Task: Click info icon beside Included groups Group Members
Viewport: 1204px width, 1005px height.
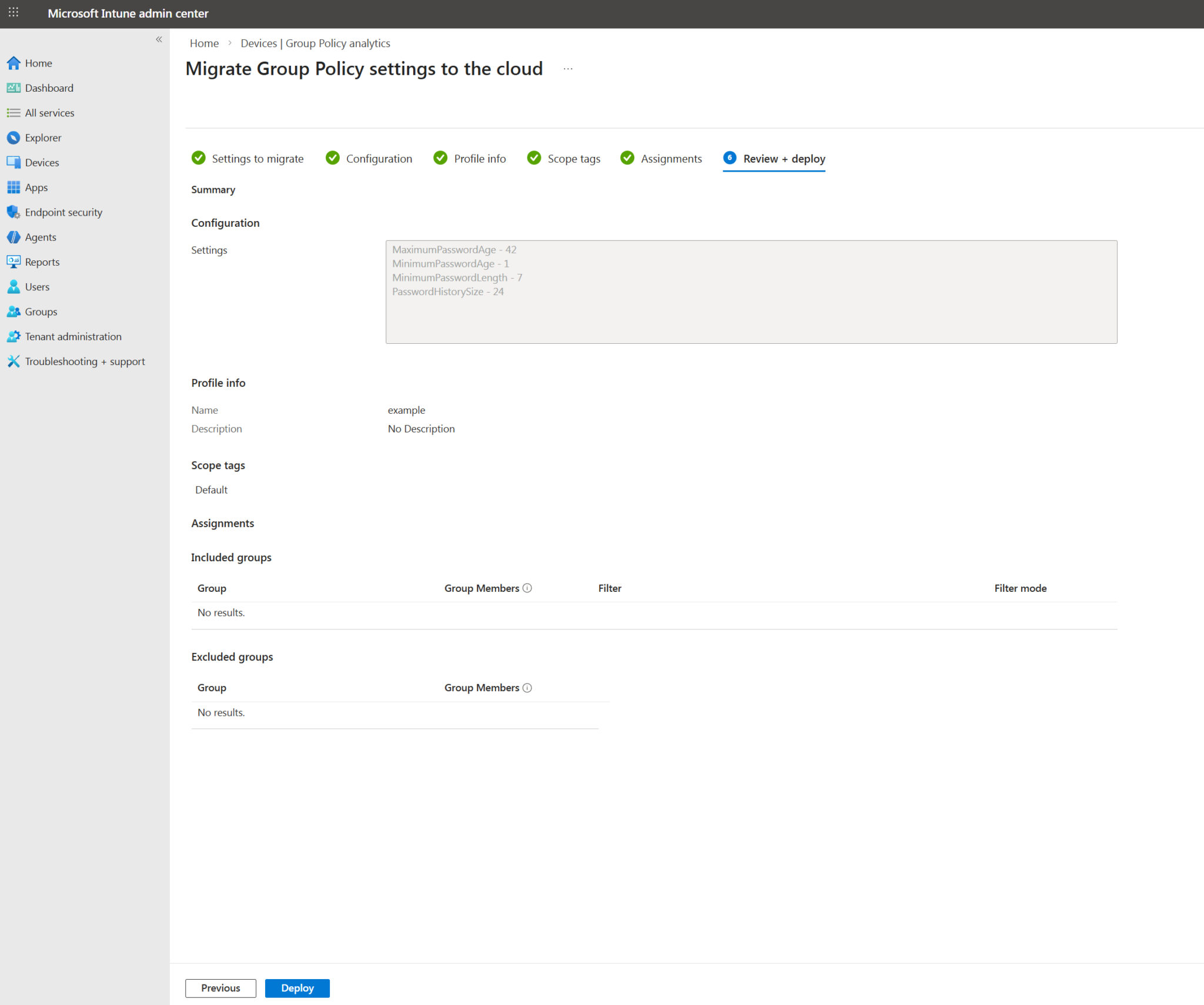Action: (x=527, y=588)
